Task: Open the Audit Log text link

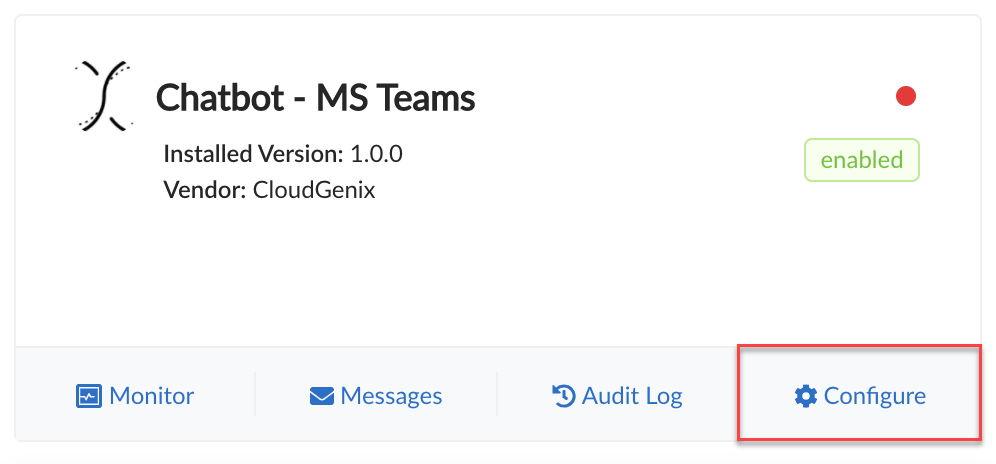Action: coord(634,396)
